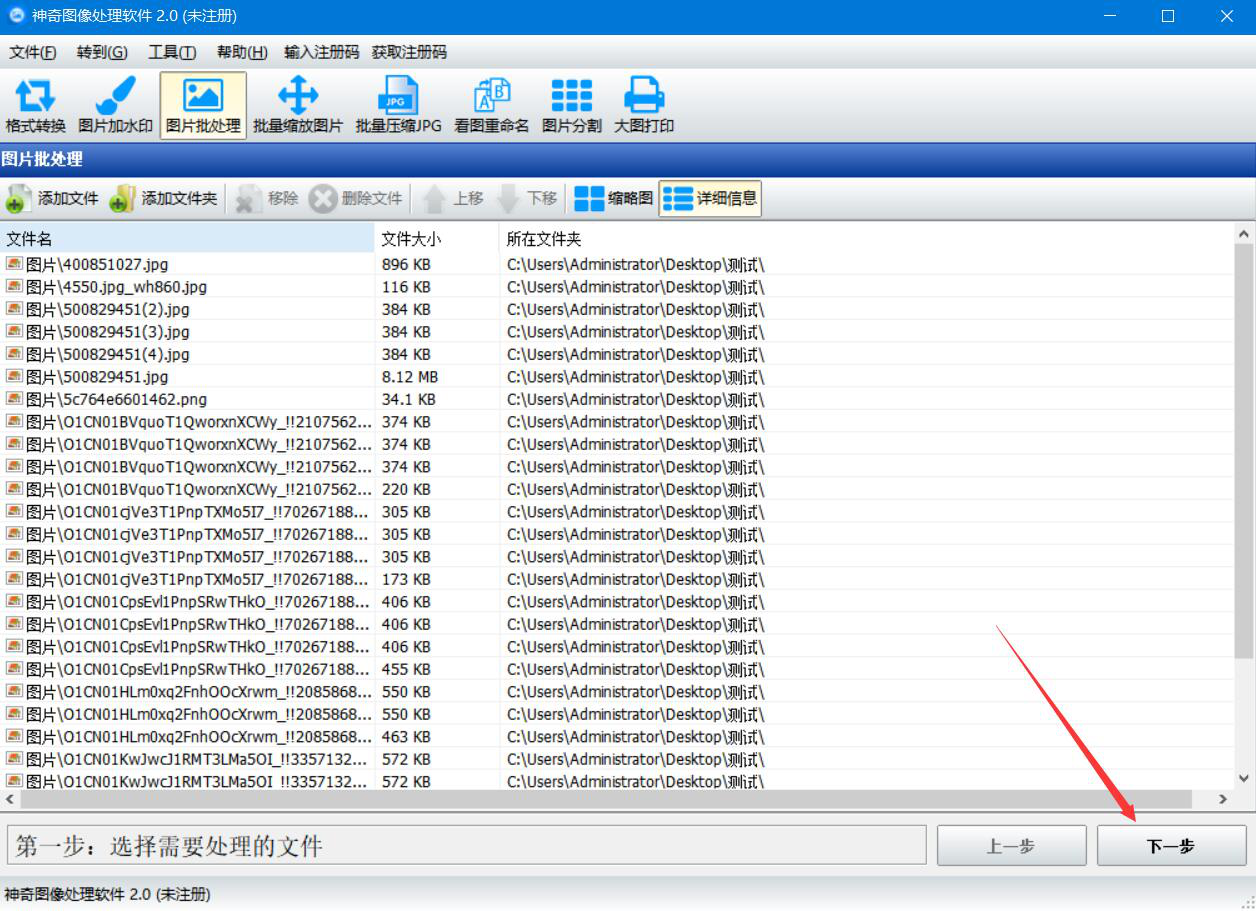Click 输入注册码 in the menu bar

coord(321,52)
